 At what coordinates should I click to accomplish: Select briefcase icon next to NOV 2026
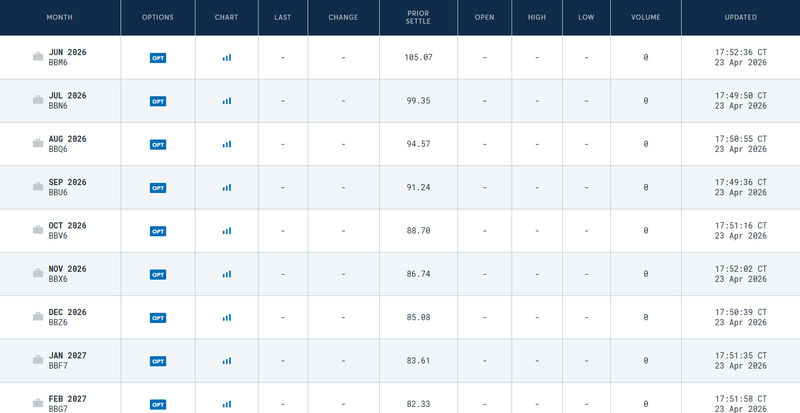(x=37, y=274)
